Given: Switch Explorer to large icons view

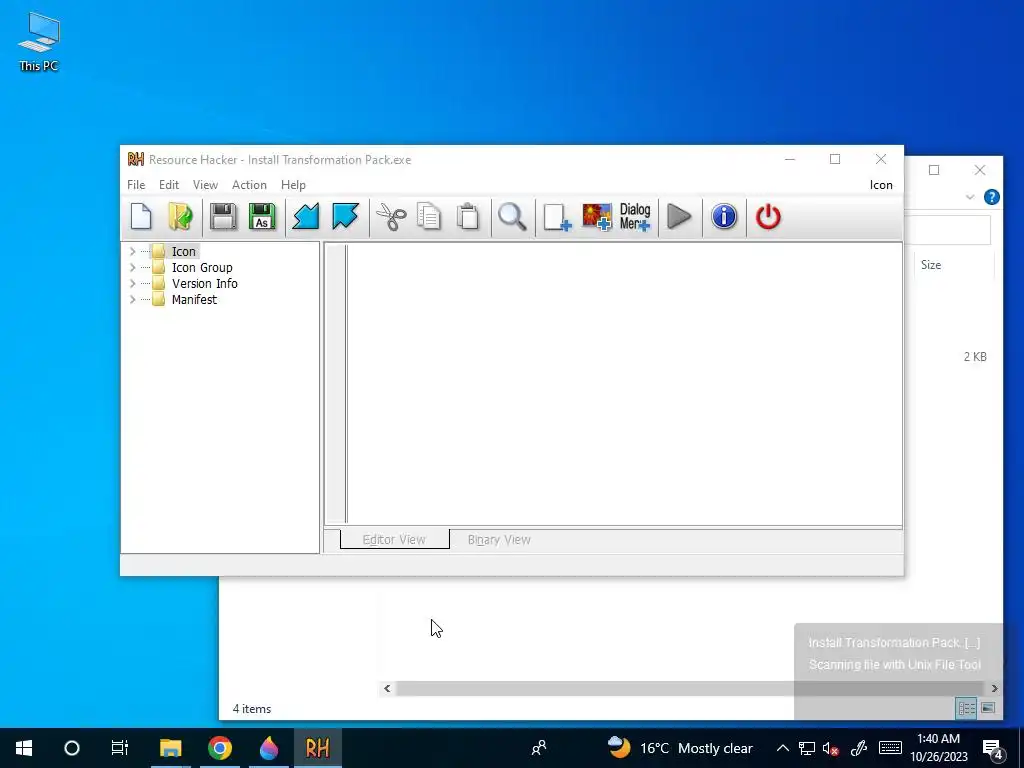Looking at the screenshot, I should tap(988, 708).
